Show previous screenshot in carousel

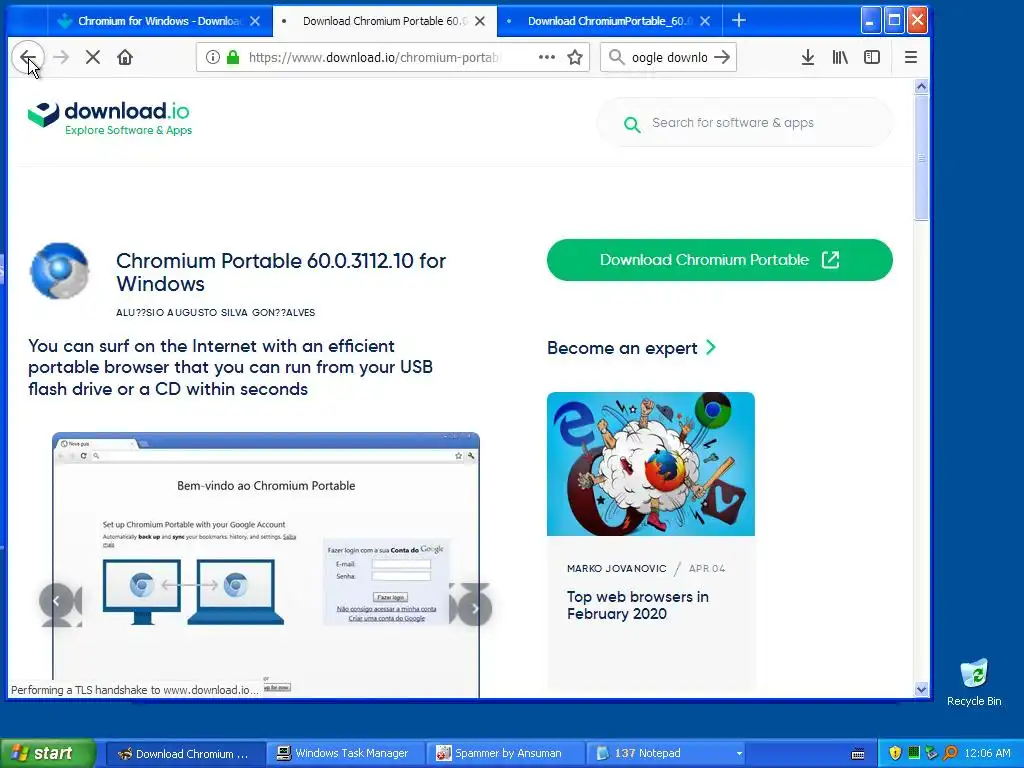tap(56, 601)
